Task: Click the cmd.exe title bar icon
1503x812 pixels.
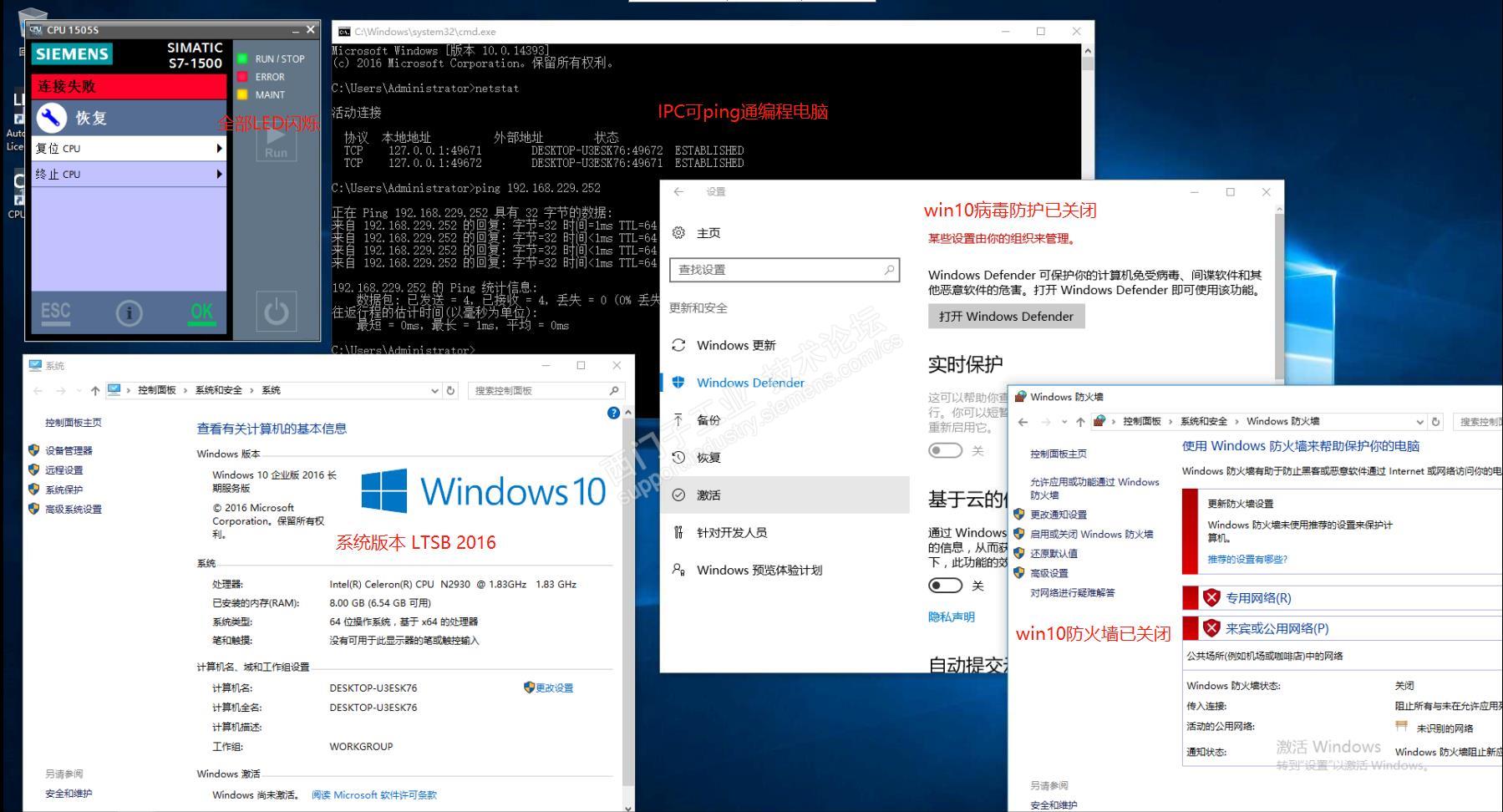Action: (x=343, y=32)
